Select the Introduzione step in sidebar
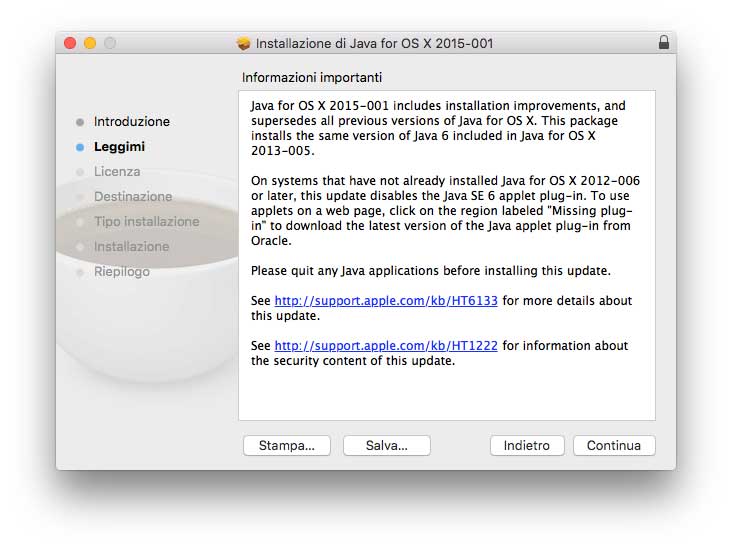 click(132, 121)
